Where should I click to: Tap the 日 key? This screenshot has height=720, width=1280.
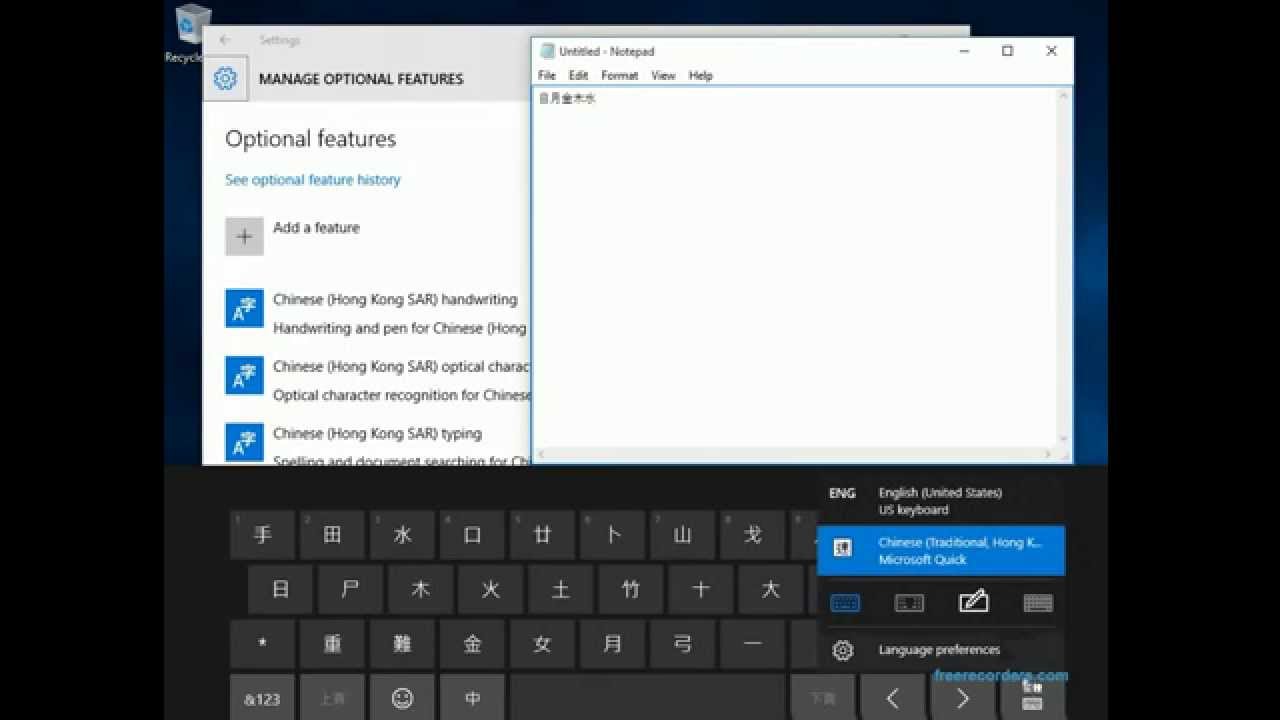coord(280,590)
